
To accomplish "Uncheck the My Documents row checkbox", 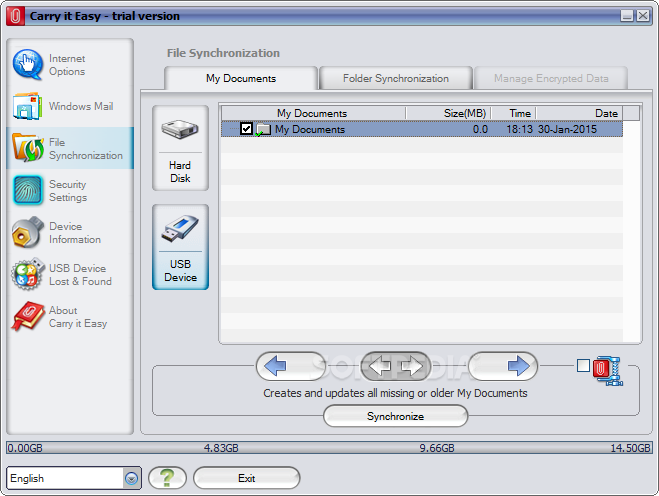I will click(246, 129).
